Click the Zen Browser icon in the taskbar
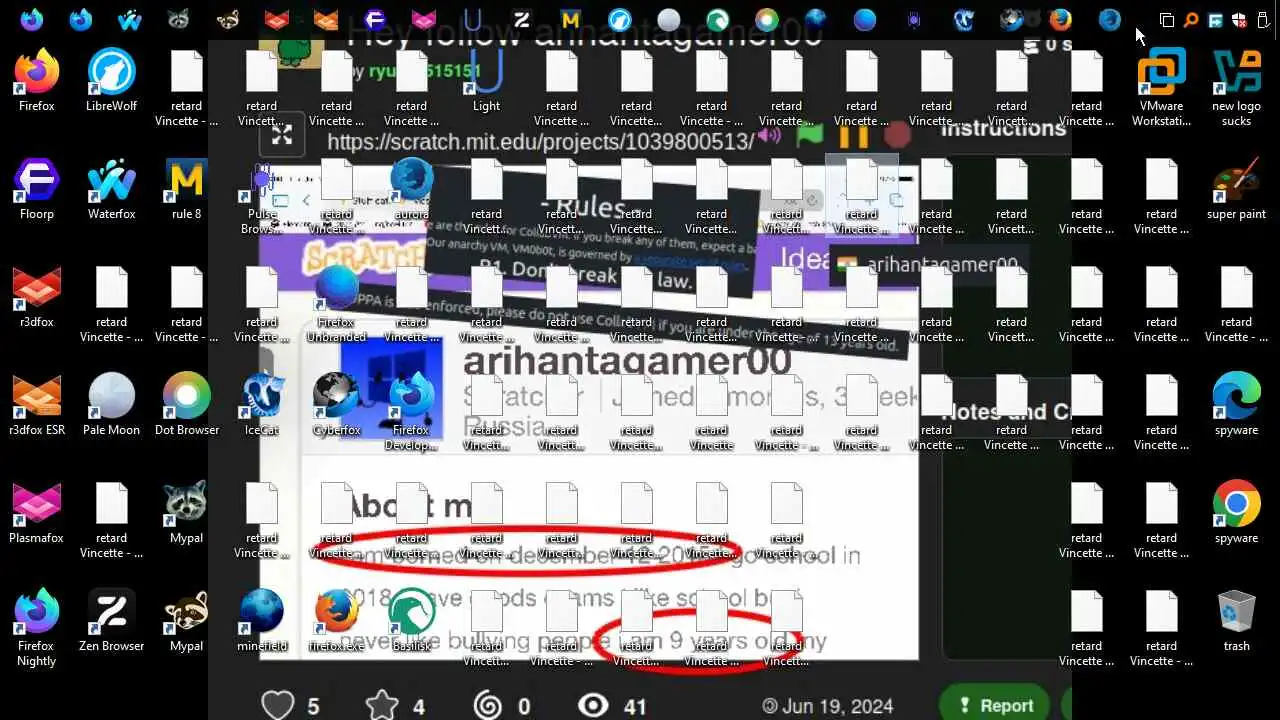 coord(522,19)
